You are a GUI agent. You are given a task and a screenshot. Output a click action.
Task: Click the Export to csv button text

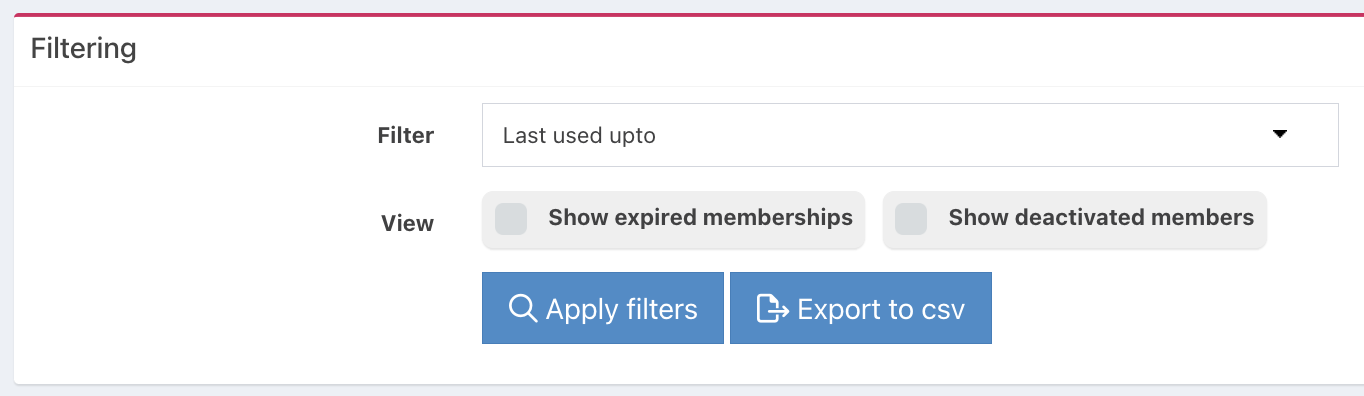click(x=881, y=309)
